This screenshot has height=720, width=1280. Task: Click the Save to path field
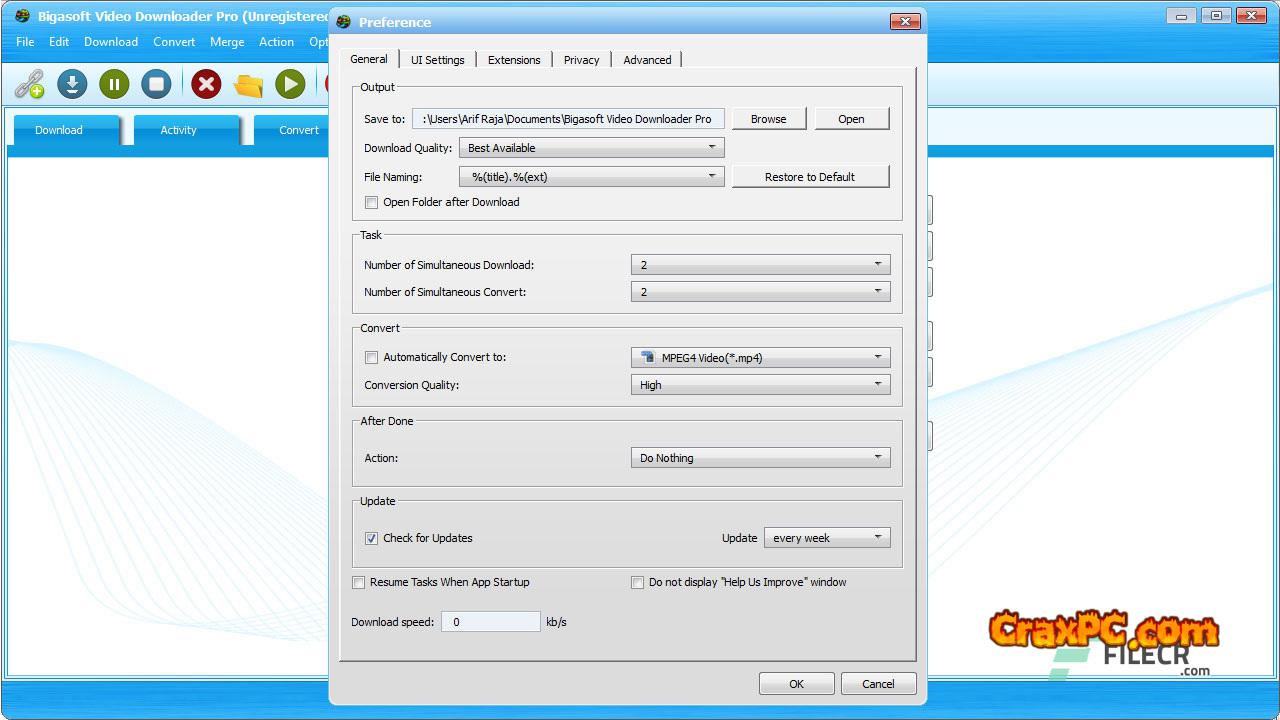coord(568,119)
